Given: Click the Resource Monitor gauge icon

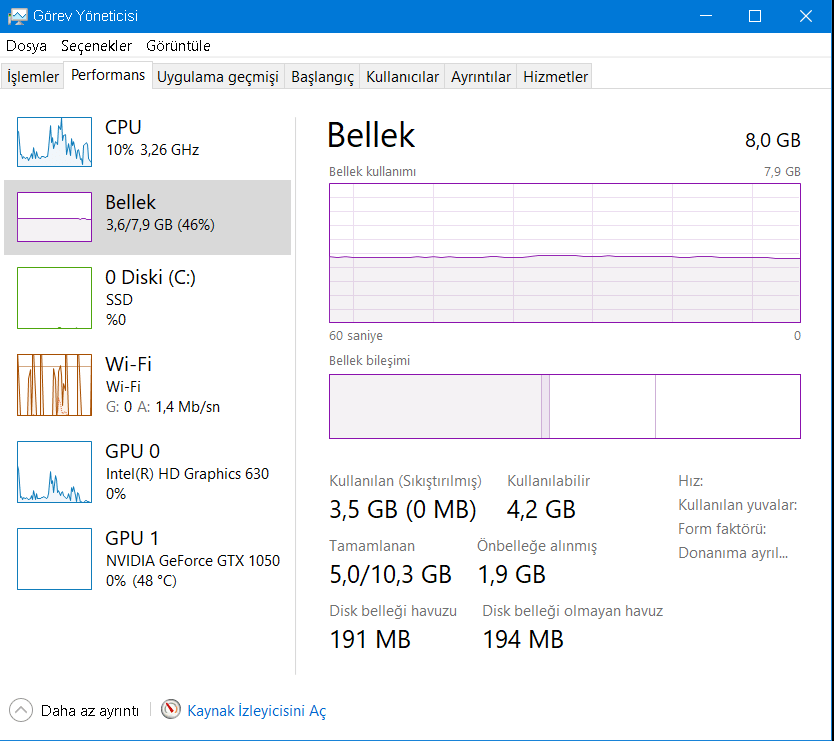Looking at the screenshot, I should (x=171, y=709).
